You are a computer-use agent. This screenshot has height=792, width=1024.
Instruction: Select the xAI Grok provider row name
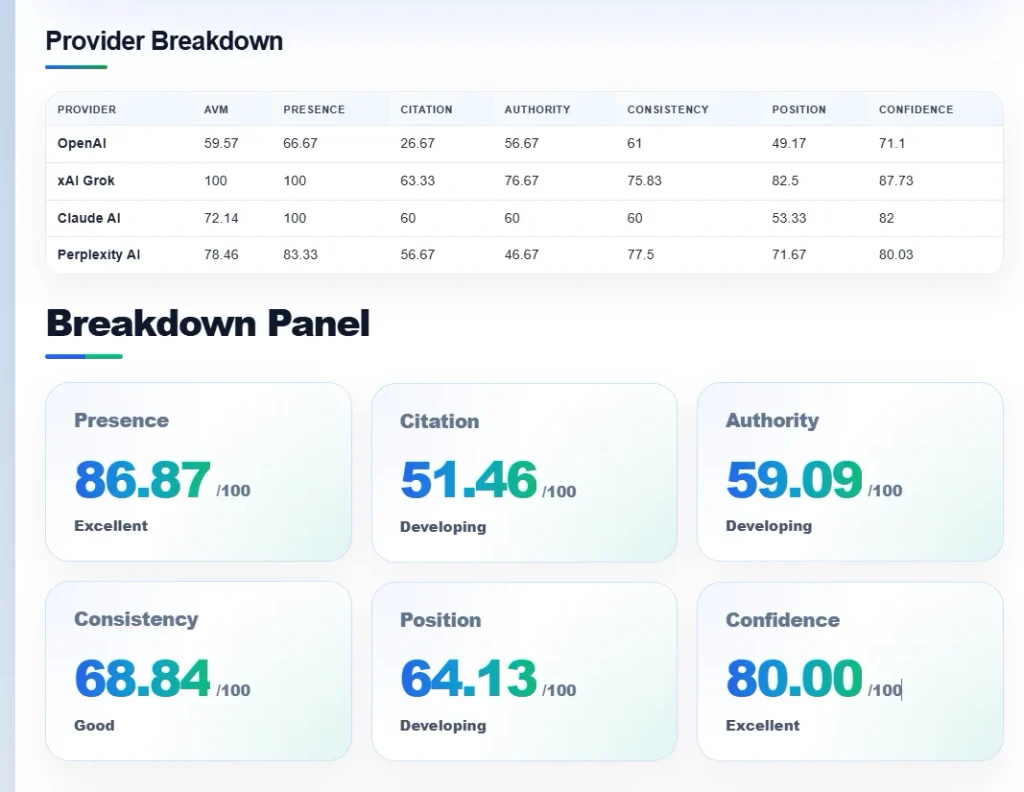click(86, 181)
